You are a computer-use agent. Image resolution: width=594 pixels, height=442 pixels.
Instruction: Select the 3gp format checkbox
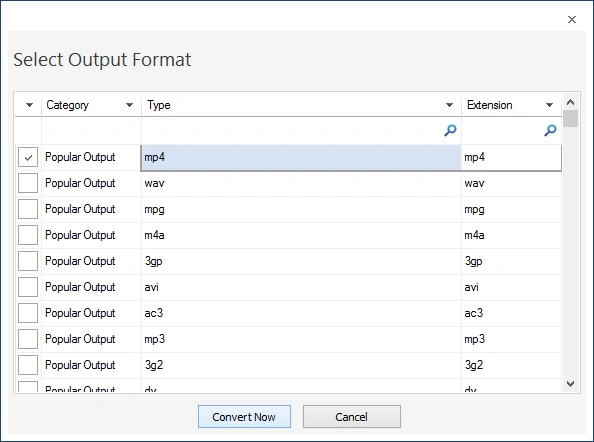[28, 261]
